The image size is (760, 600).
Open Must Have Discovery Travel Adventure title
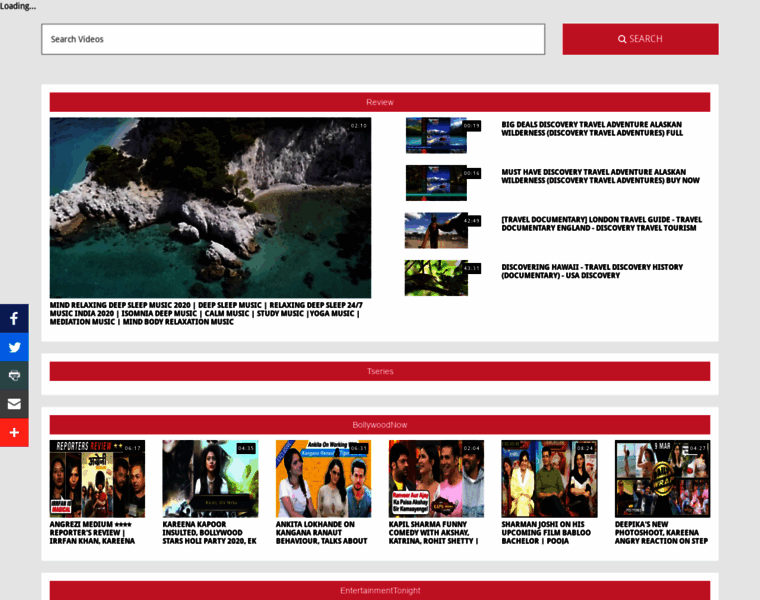click(x=601, y=176)
